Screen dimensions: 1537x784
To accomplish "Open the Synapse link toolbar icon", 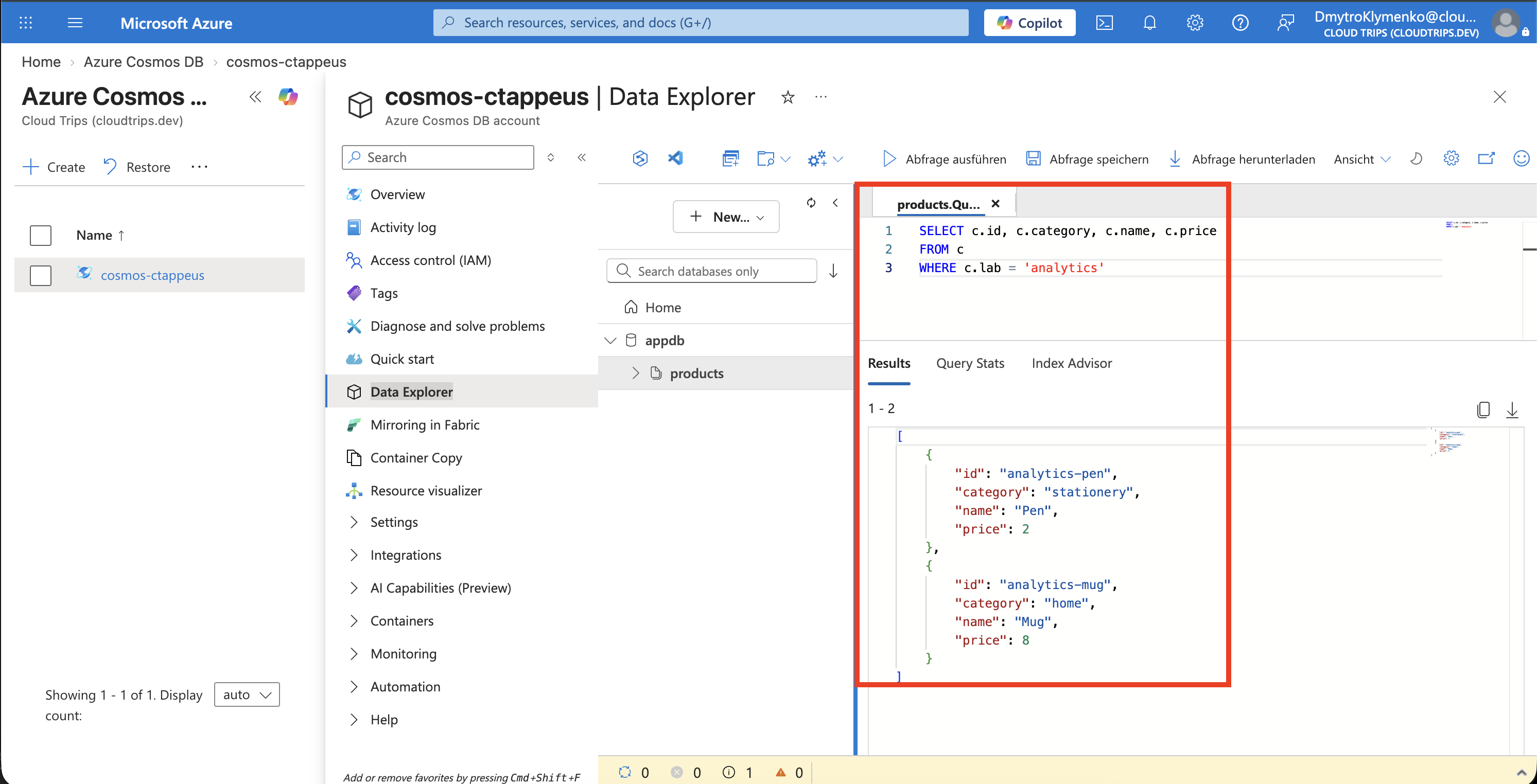I will pos(640,158).
